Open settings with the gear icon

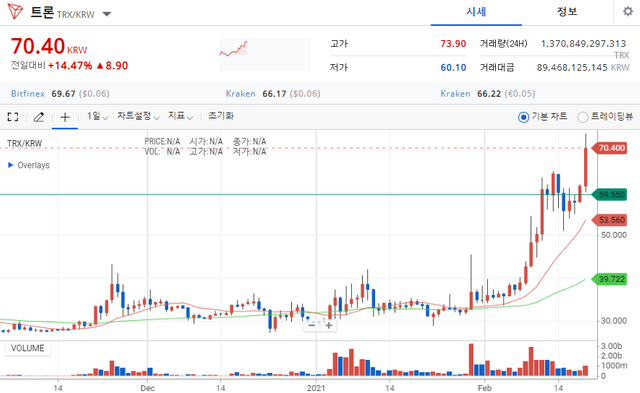tap(628, 11)
